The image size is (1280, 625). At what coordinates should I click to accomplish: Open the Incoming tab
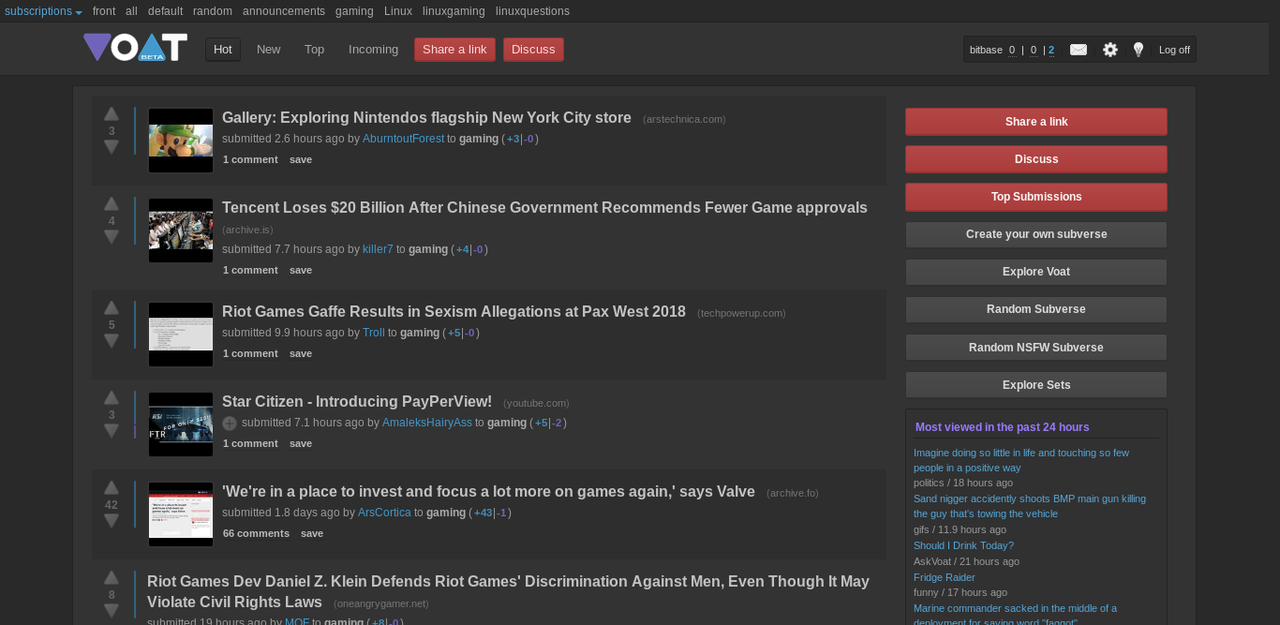pos(373,48)
